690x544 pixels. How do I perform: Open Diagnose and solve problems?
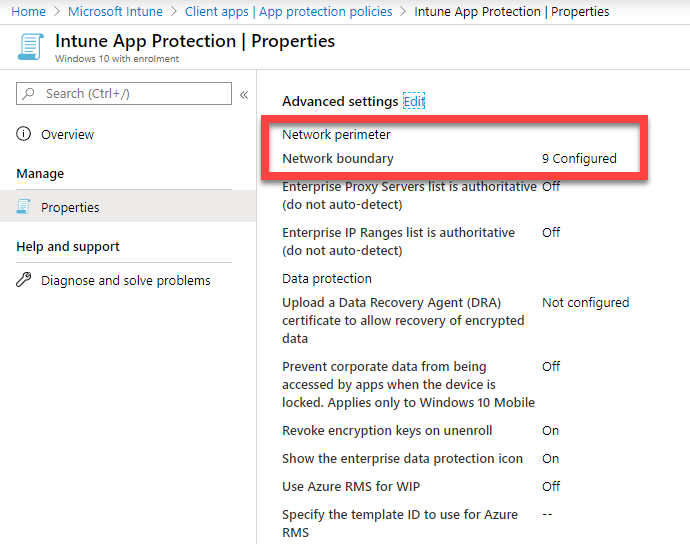click(125, 280)
